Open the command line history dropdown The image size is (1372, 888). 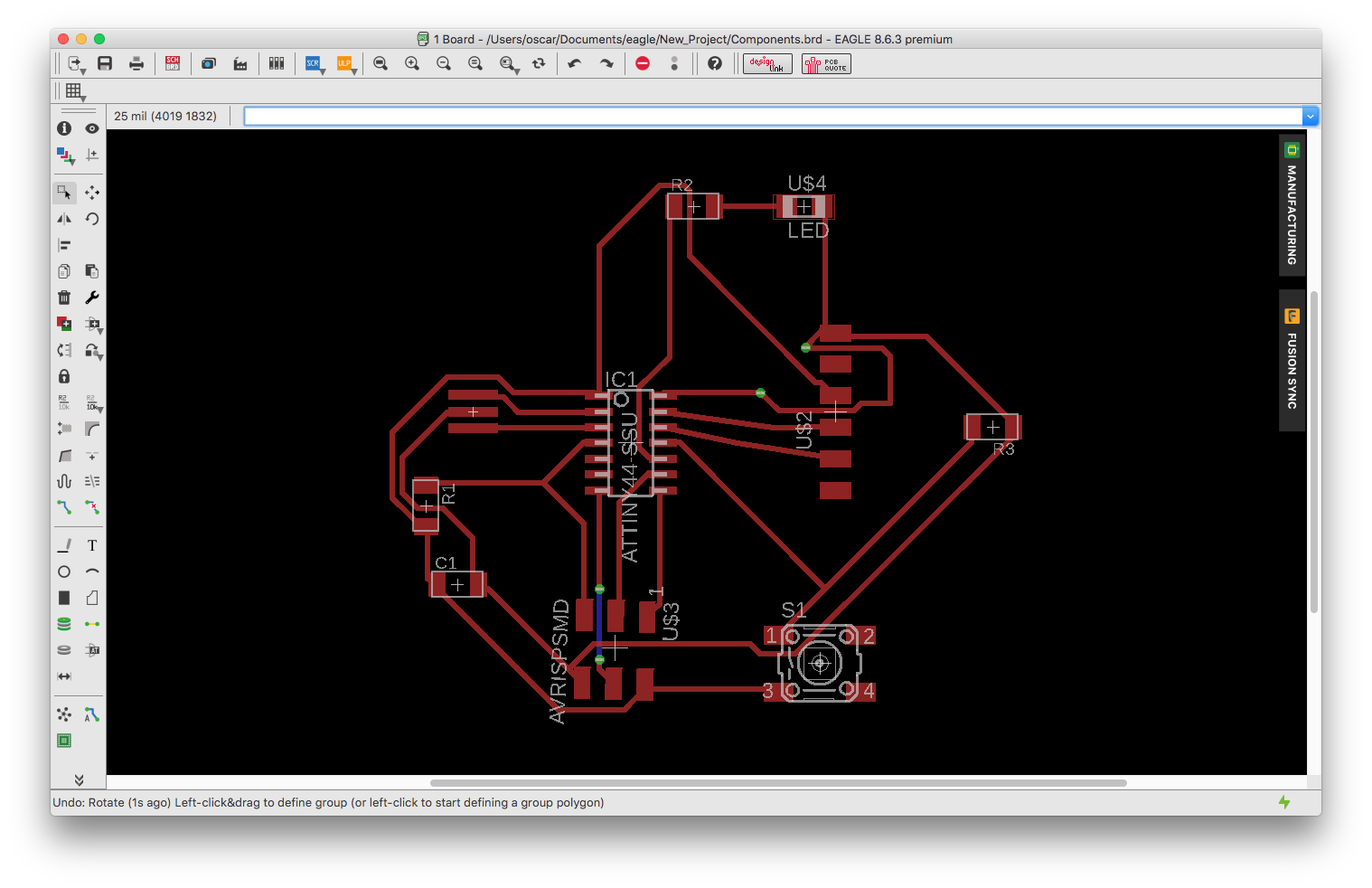1310,117
